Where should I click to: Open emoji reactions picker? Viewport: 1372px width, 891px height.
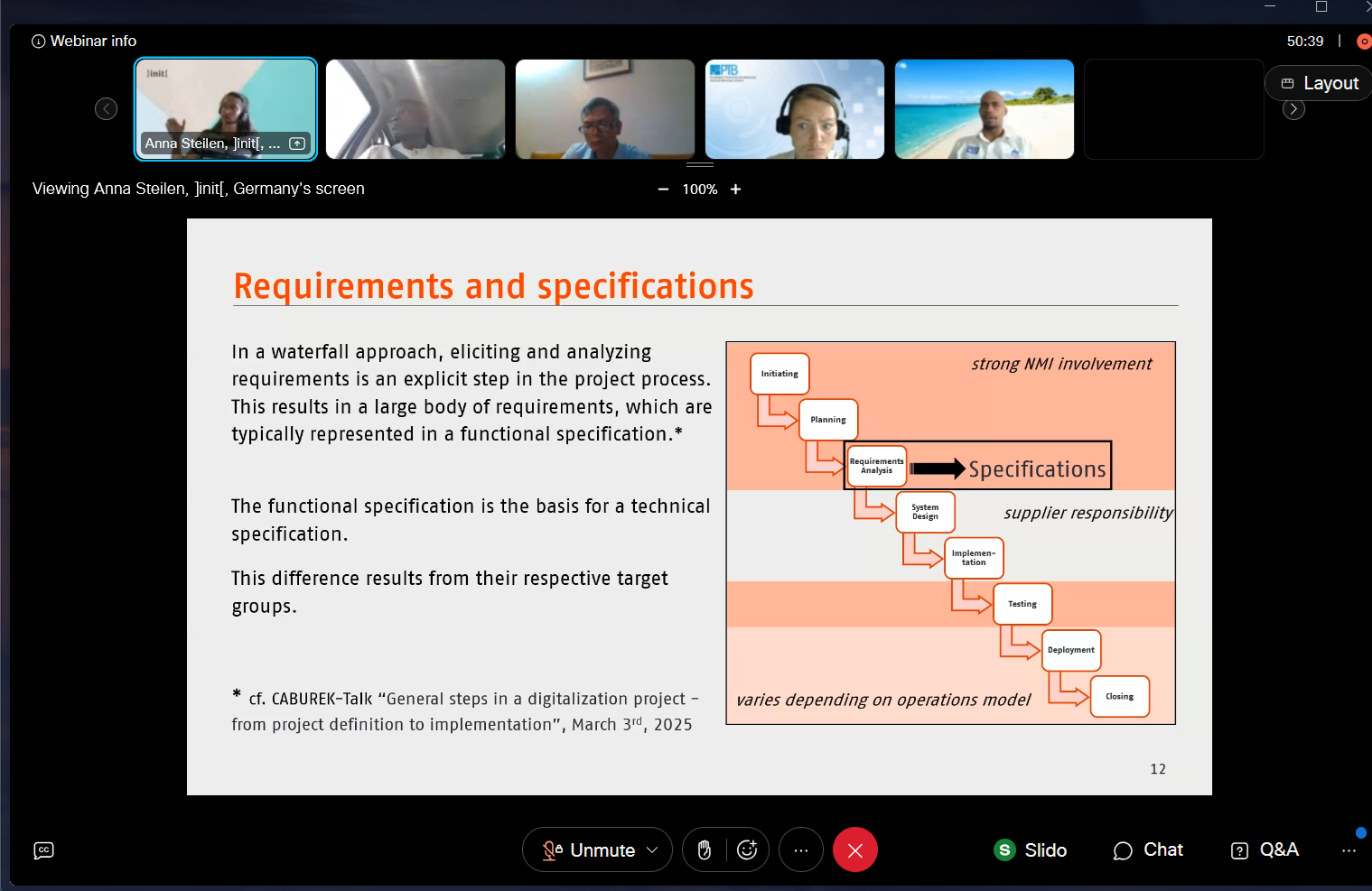[x=747, y=850]
